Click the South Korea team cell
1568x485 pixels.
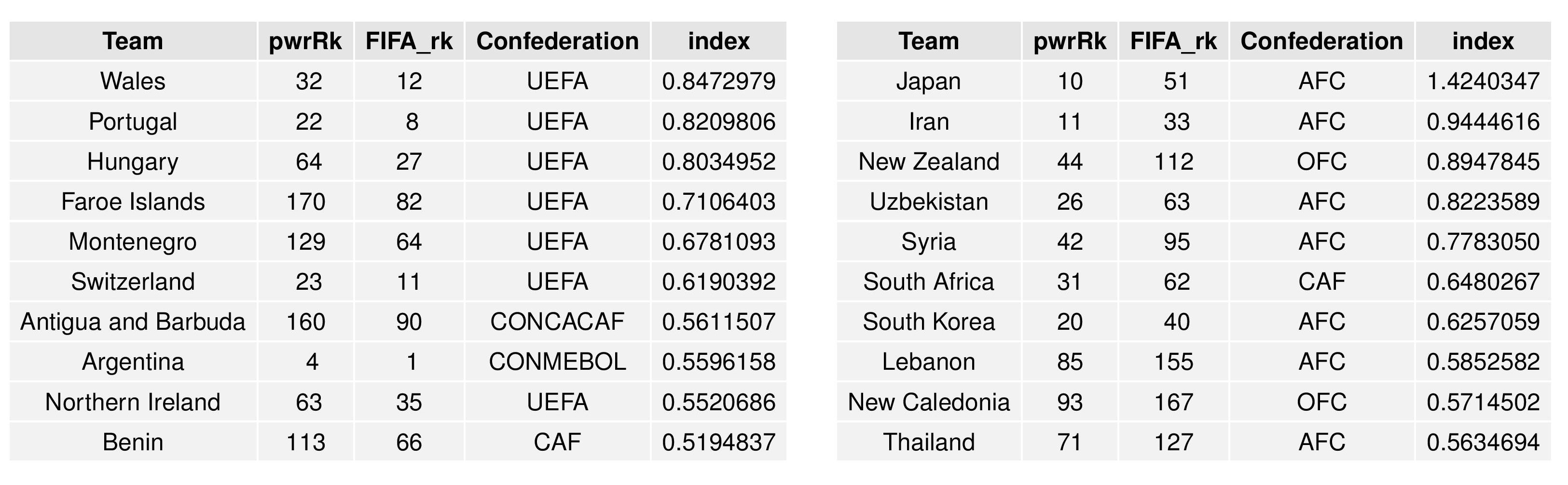click(x=928, y=321)
